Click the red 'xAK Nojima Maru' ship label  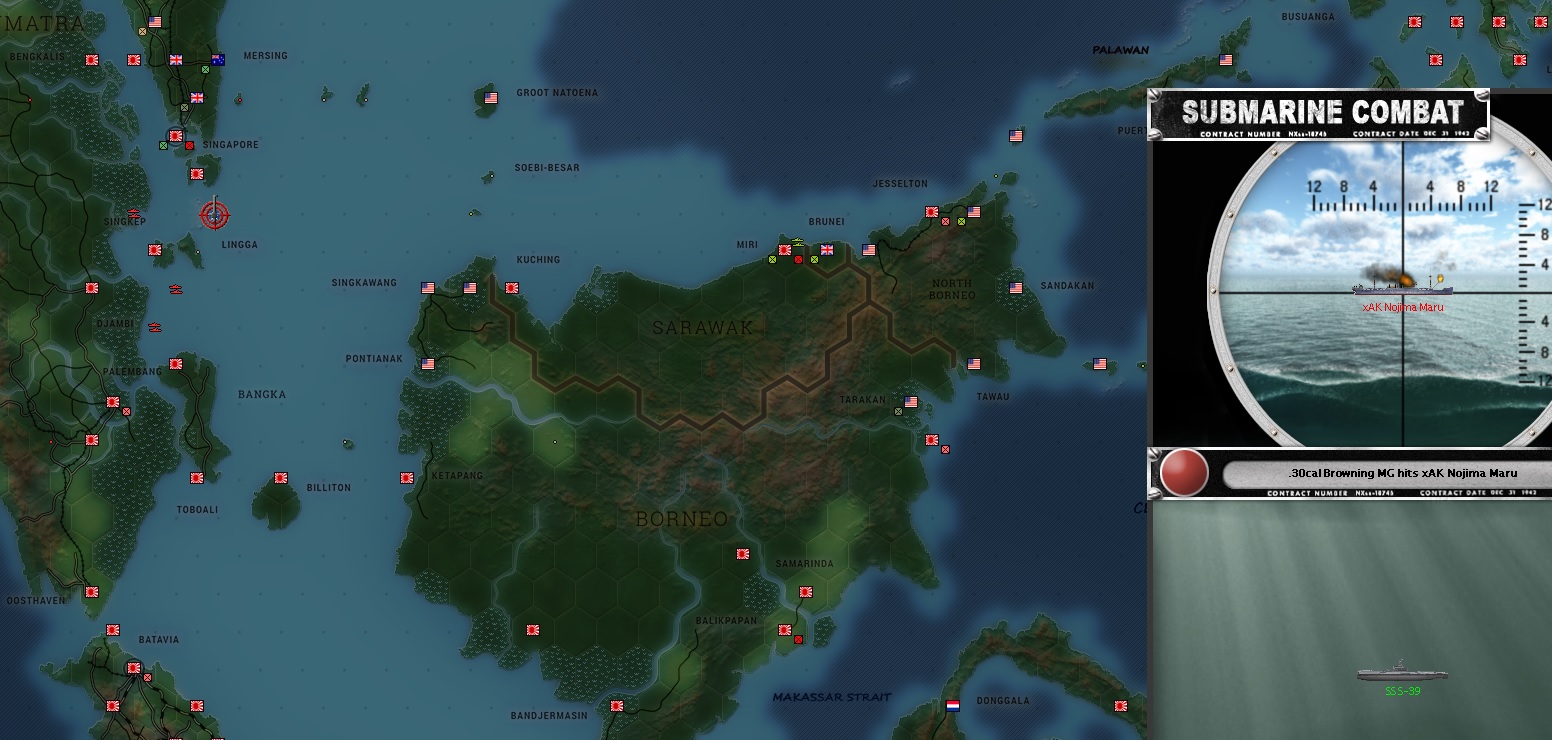(x=1402, y=307)
